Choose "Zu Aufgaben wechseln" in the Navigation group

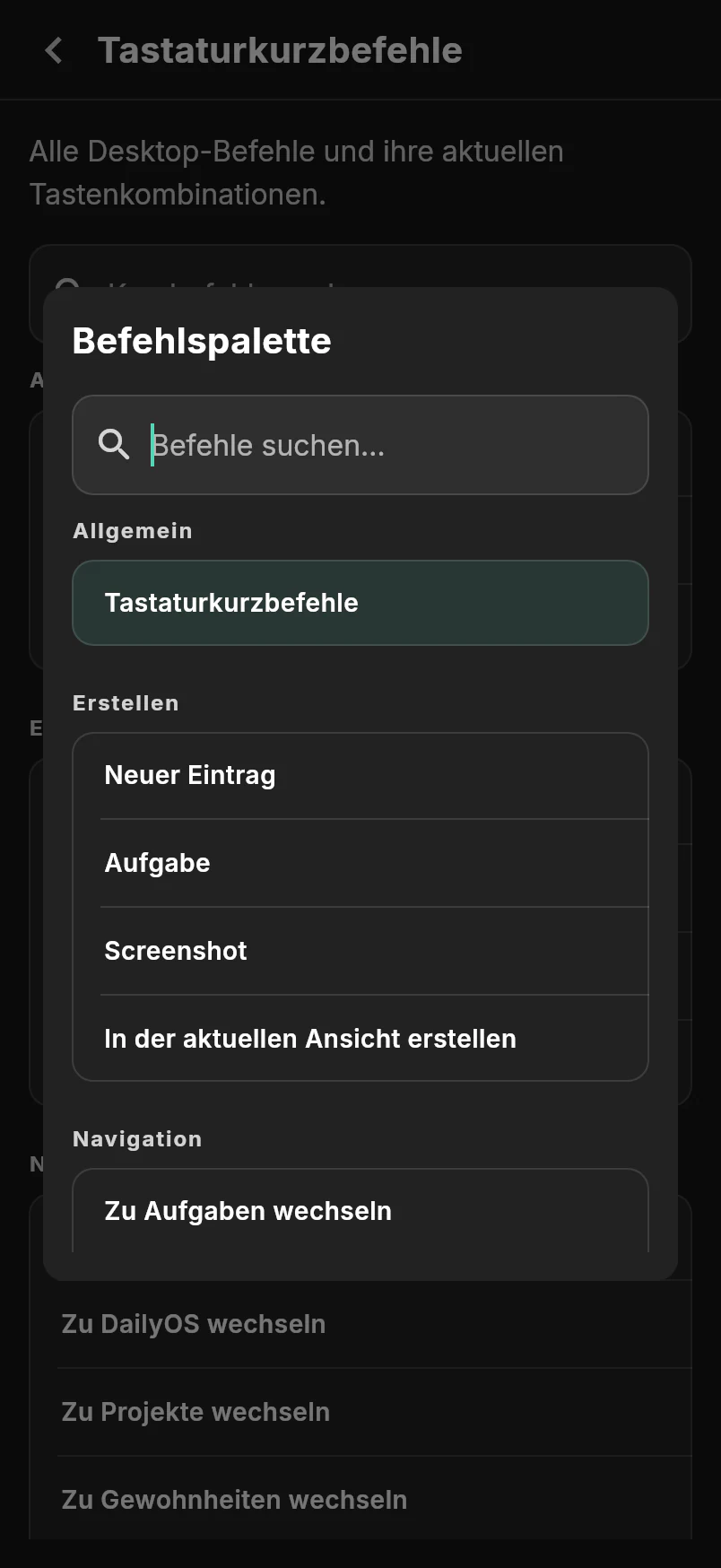point(360,1211)
